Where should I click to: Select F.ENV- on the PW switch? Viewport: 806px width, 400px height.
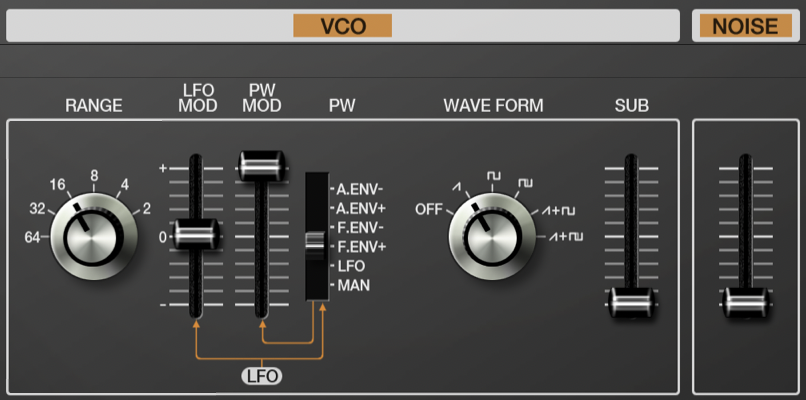pos(359,227)
